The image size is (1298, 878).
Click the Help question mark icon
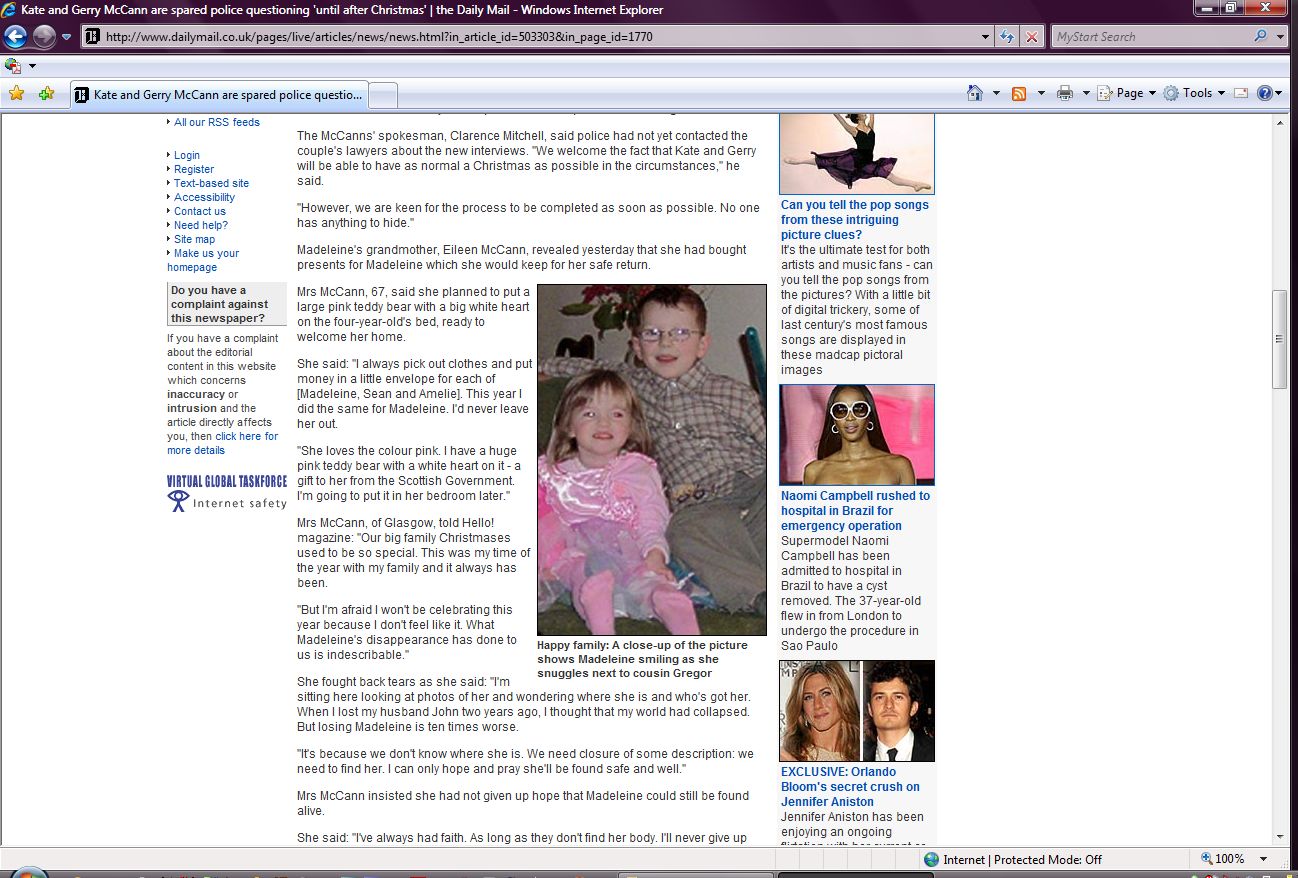click(1265, 93)
